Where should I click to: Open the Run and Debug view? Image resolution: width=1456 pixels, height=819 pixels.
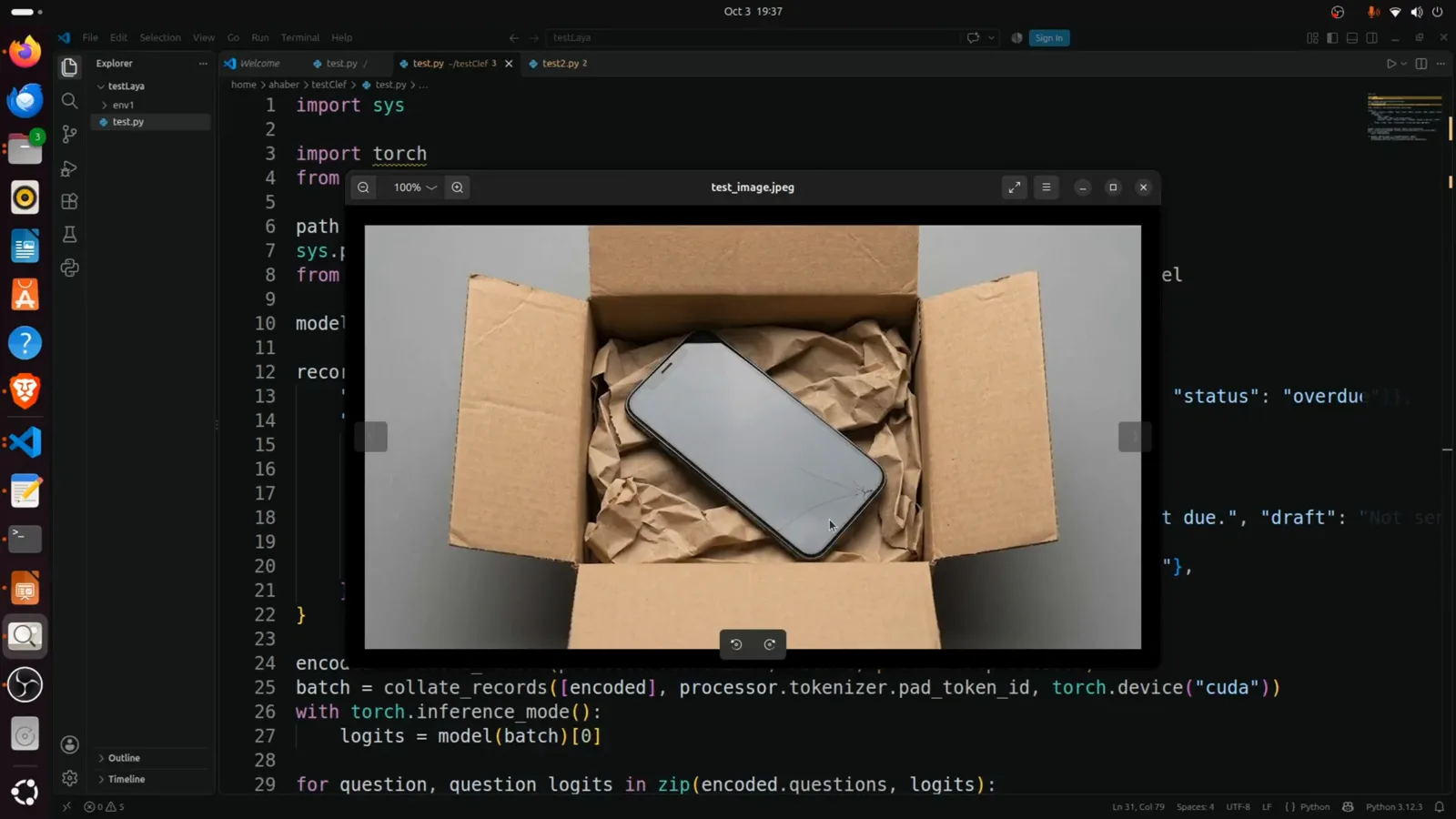coord(69,168)
